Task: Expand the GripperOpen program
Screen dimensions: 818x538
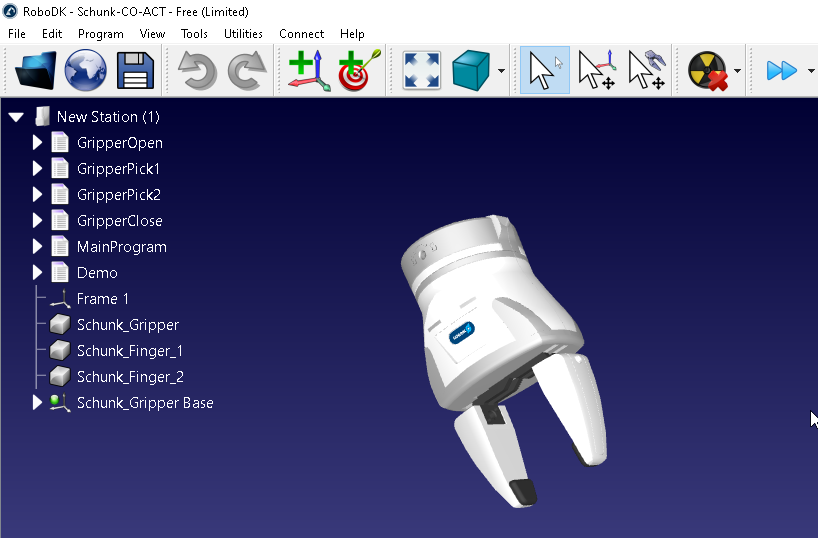Action: [37, 142]
